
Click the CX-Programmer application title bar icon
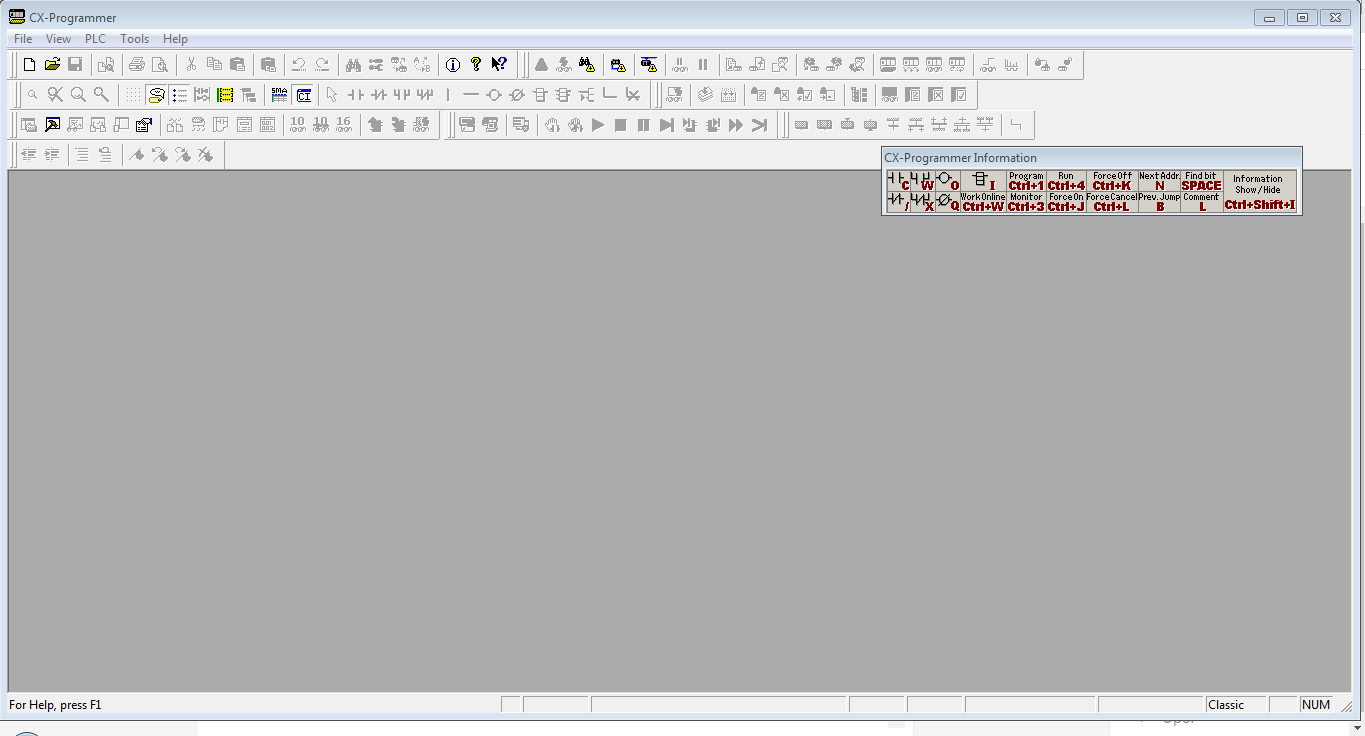coord(17,17)
